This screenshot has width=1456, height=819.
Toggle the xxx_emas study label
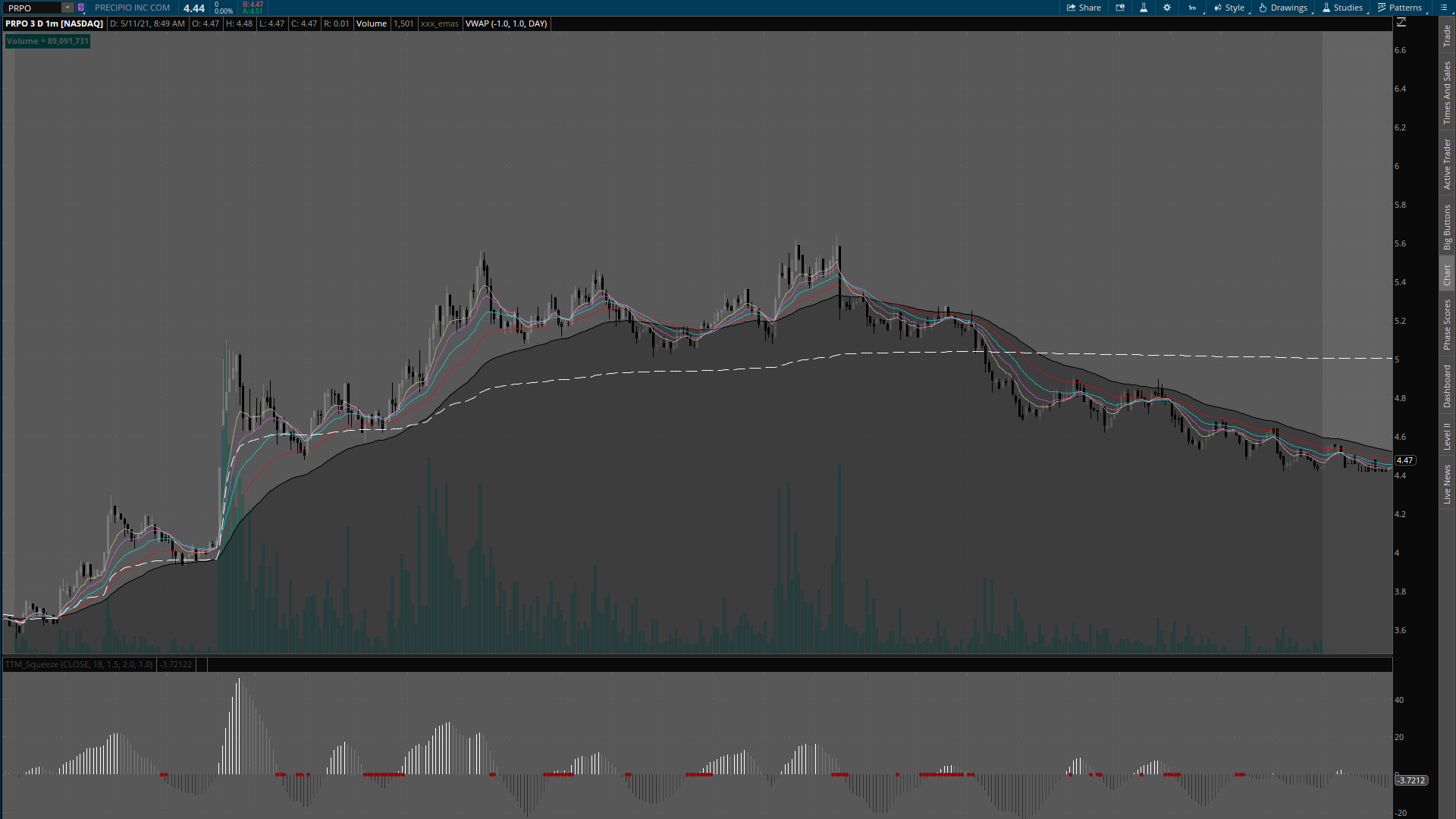point(440,24)
